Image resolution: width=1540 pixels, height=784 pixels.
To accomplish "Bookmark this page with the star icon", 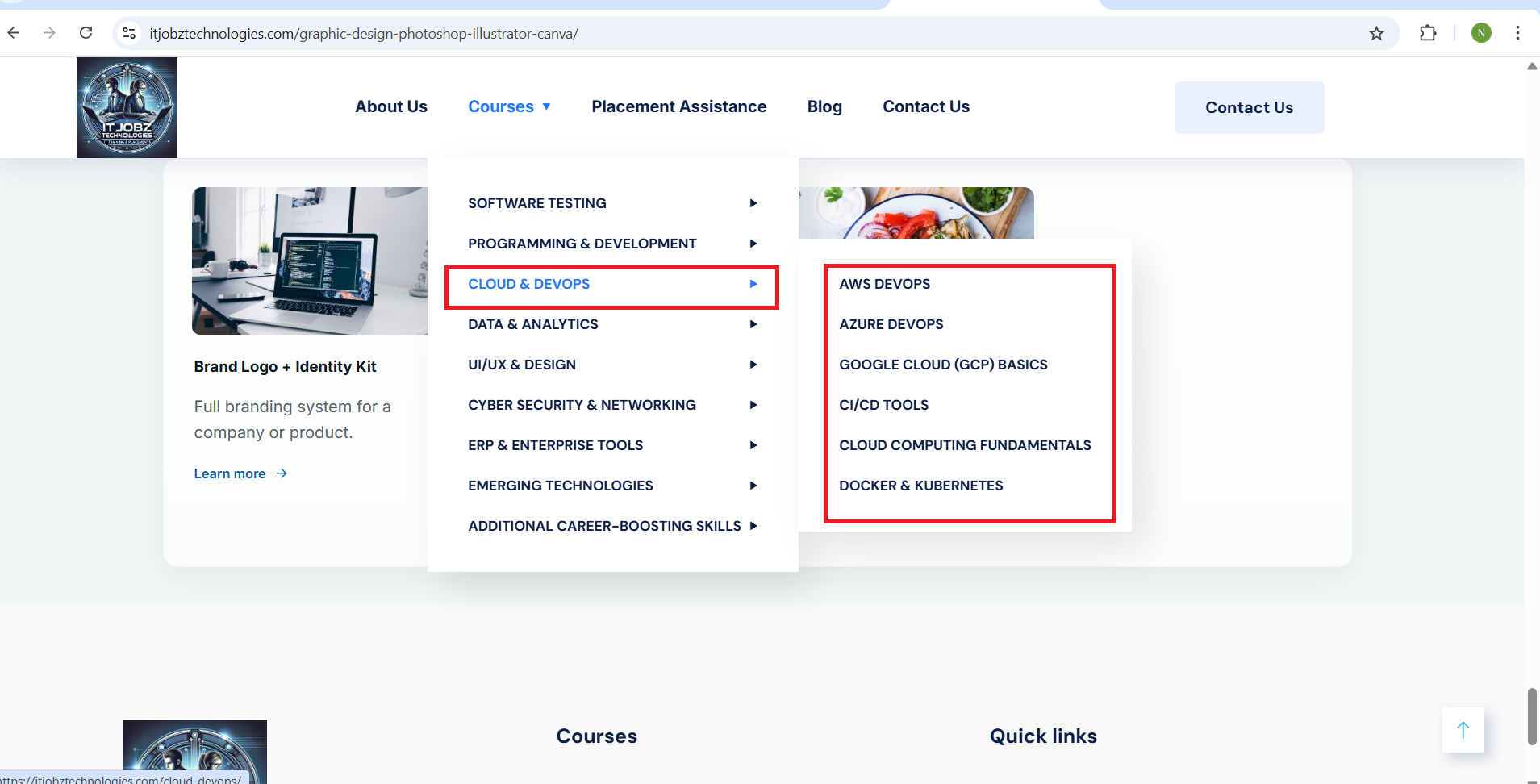I will 1376,33.
